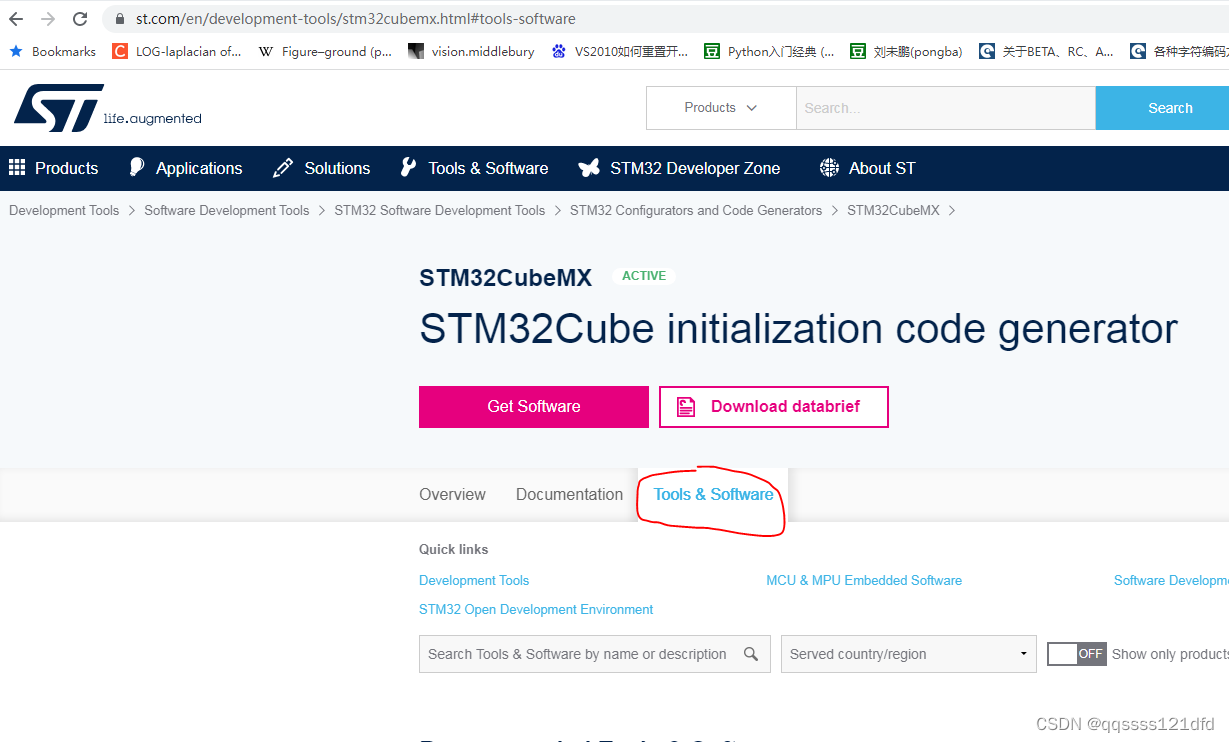
Task: Click the Tools & Software wrench icon
Action: pyautogui.click(x=408, y=168)
